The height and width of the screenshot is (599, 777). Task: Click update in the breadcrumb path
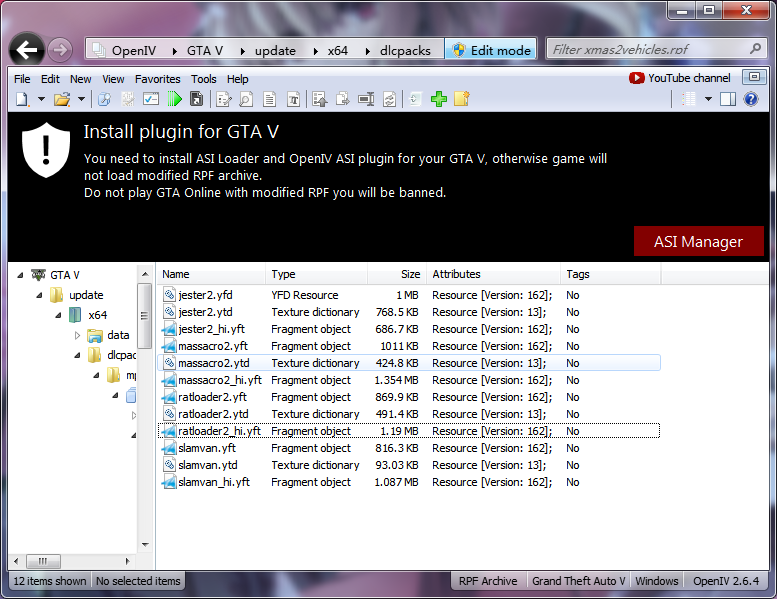point(275,51)
